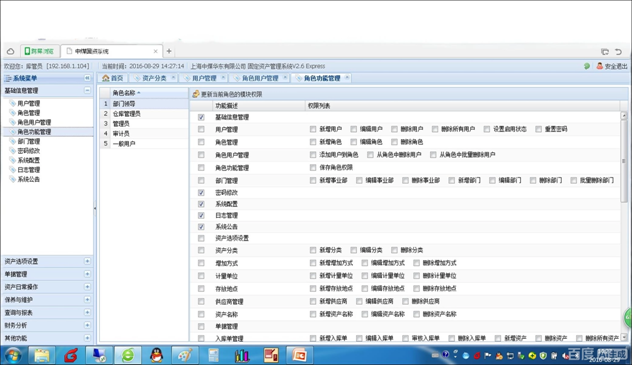633x366 pixels.
Task: Click the 安全退出 person icon
Action: tap(599, 66)
